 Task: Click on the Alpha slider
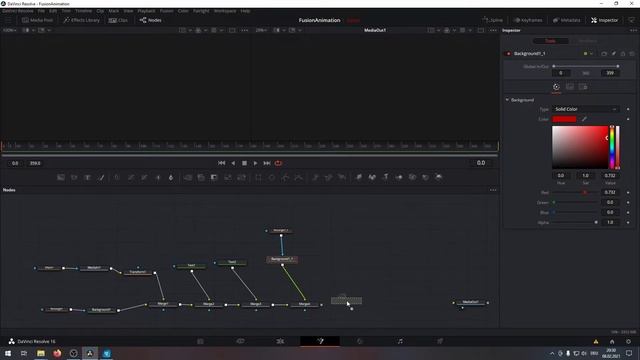click(575, 222)
